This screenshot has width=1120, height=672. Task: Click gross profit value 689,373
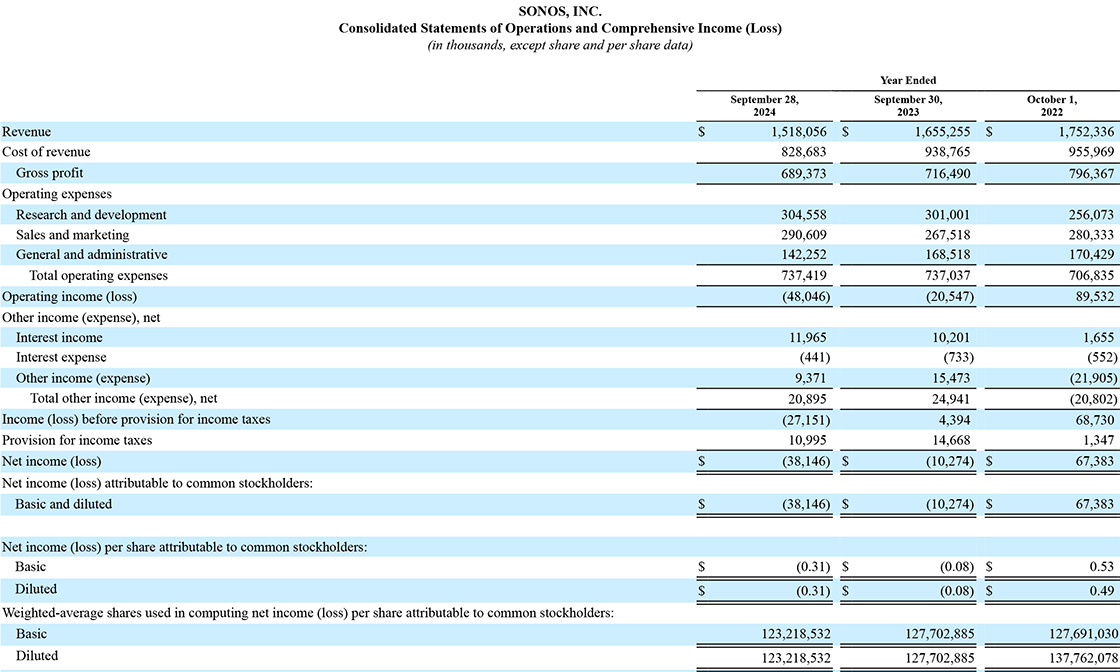804,174
